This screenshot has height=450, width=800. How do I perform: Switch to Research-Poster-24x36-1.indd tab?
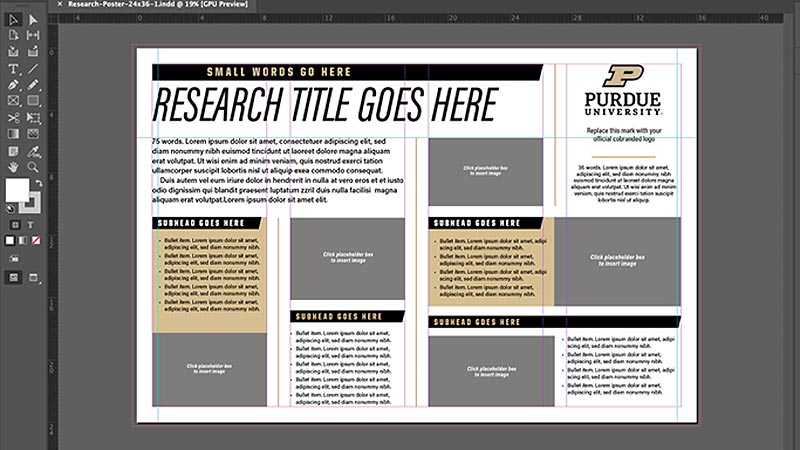pos(158,4)
